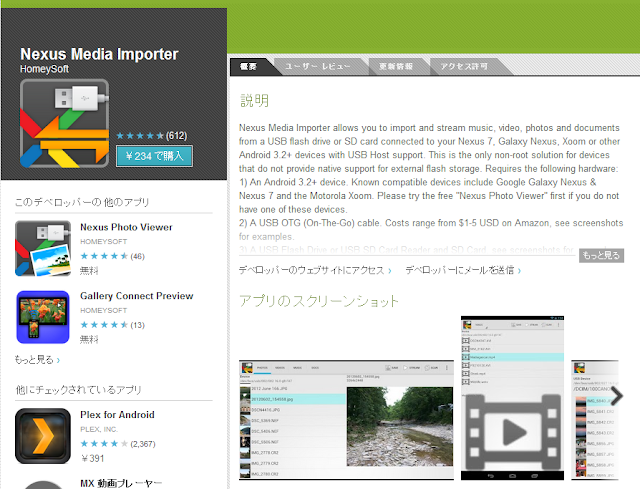Open the アクセス許可 permissions tab
The image size is (640, 489).
[x=464, y=66]
